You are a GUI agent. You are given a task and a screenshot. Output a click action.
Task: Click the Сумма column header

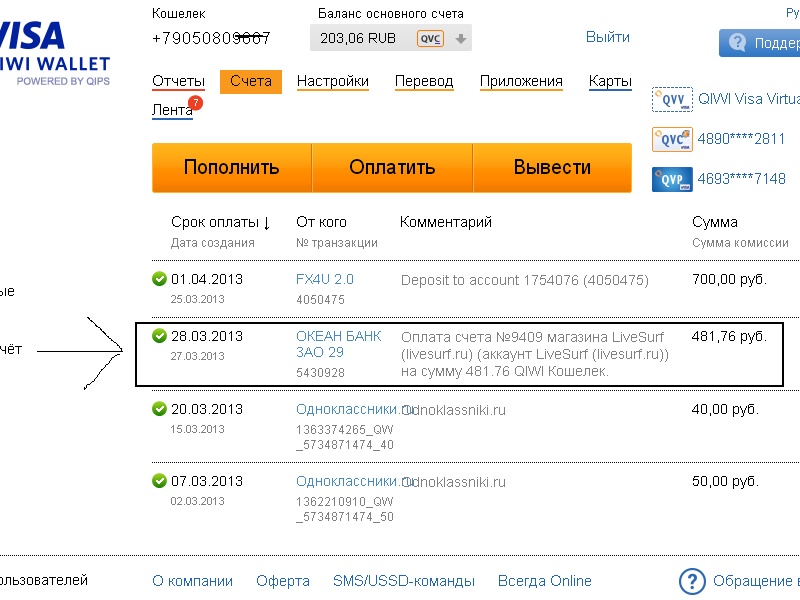[715, 222]
